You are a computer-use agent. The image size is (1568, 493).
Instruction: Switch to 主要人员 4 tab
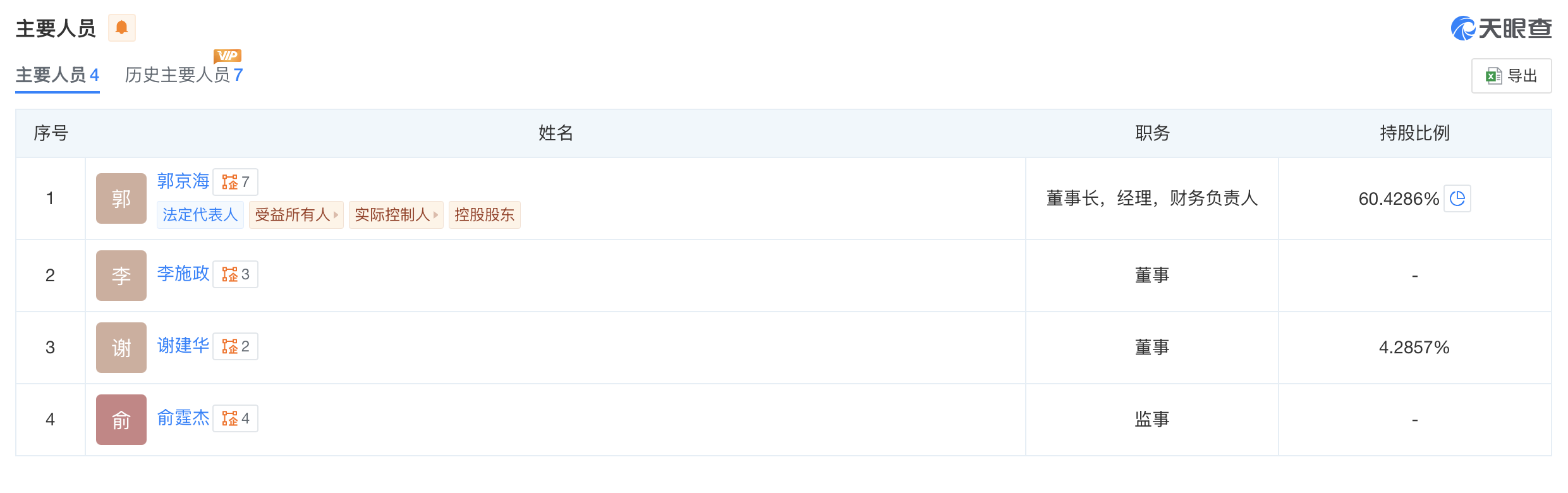[x=58, y=75]
